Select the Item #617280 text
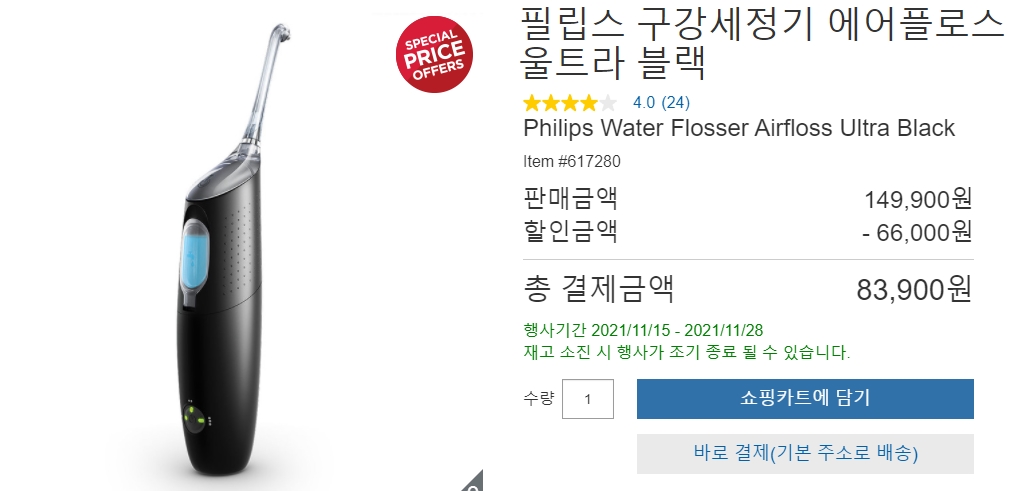Viewport: 1011px width, 491px height. [572, 161]
